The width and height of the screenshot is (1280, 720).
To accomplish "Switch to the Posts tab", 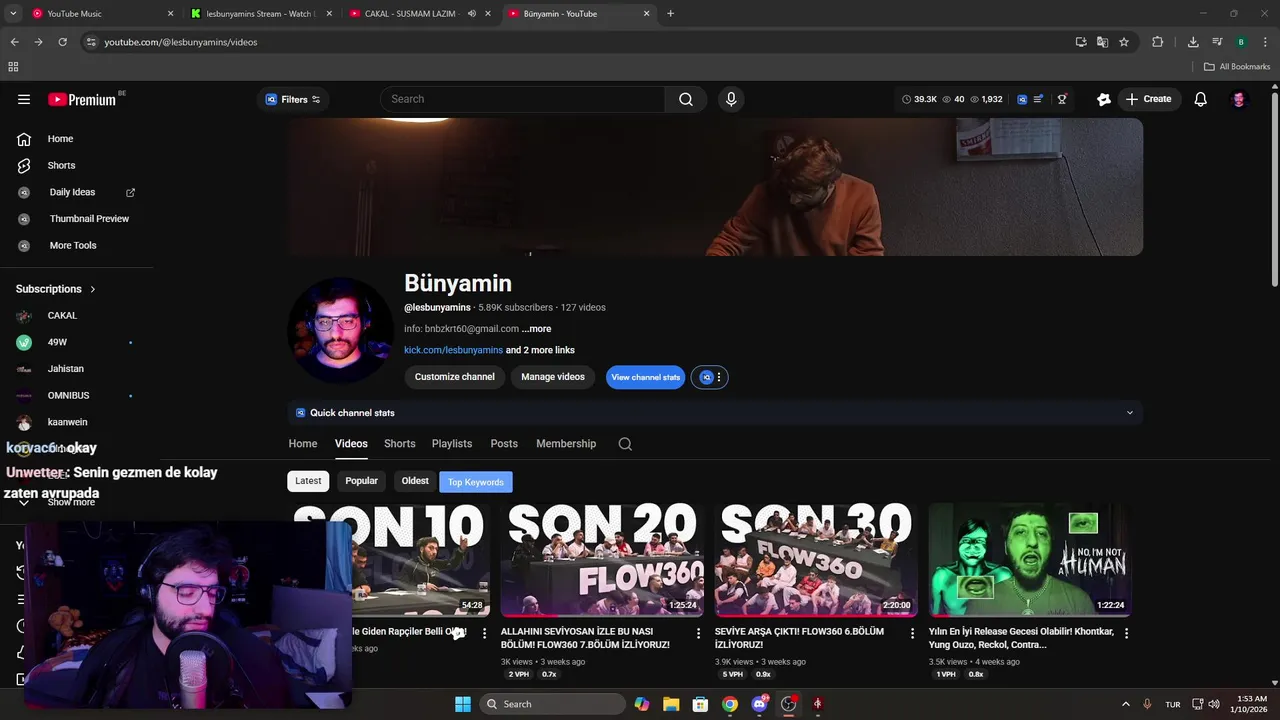I will point(504,444).
